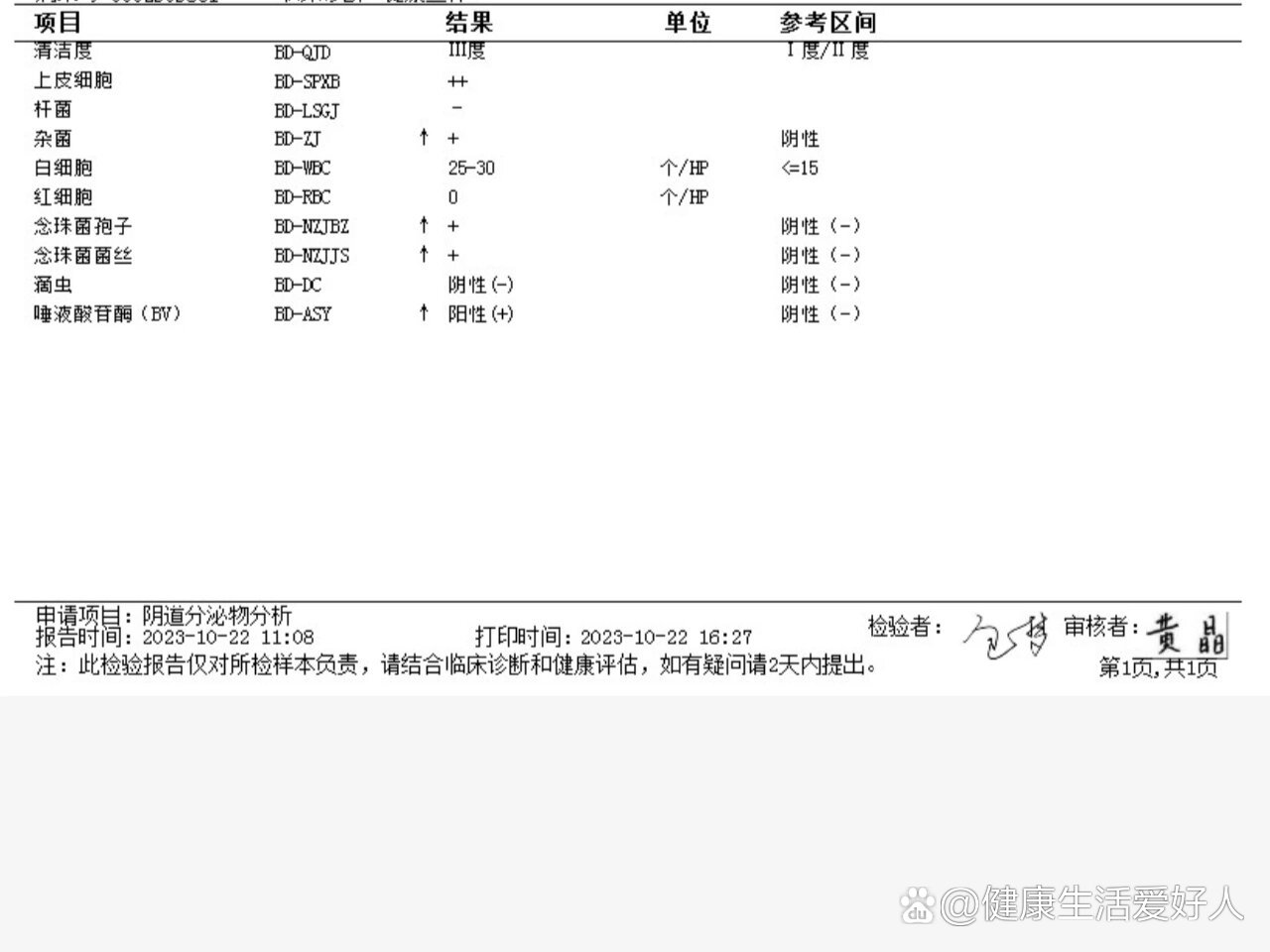Screen dimensions: 1270x952
Task: Select the 红细胞 item name
Action: [63, 197]
